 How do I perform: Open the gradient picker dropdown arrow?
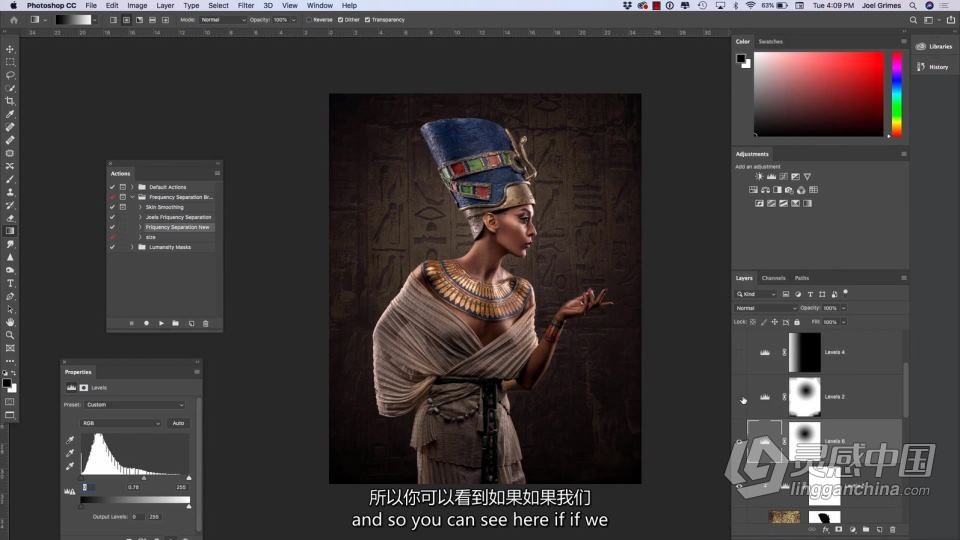[x=94, y=20]
